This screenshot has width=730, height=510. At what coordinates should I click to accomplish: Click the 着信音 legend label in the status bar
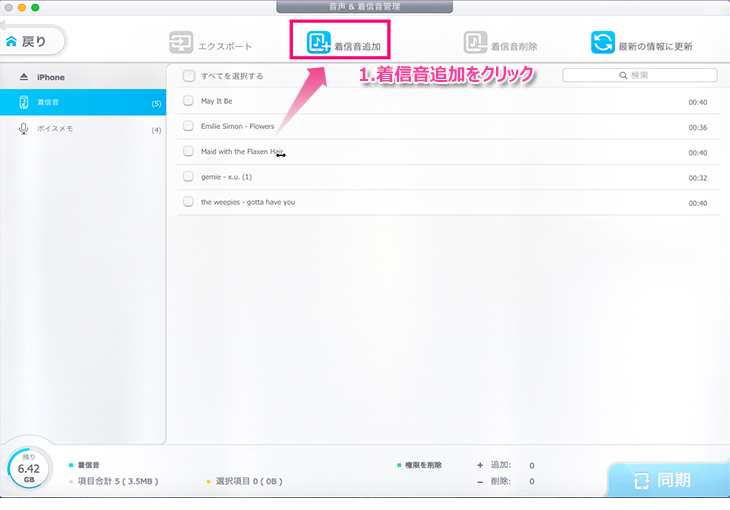click(88, 465)
